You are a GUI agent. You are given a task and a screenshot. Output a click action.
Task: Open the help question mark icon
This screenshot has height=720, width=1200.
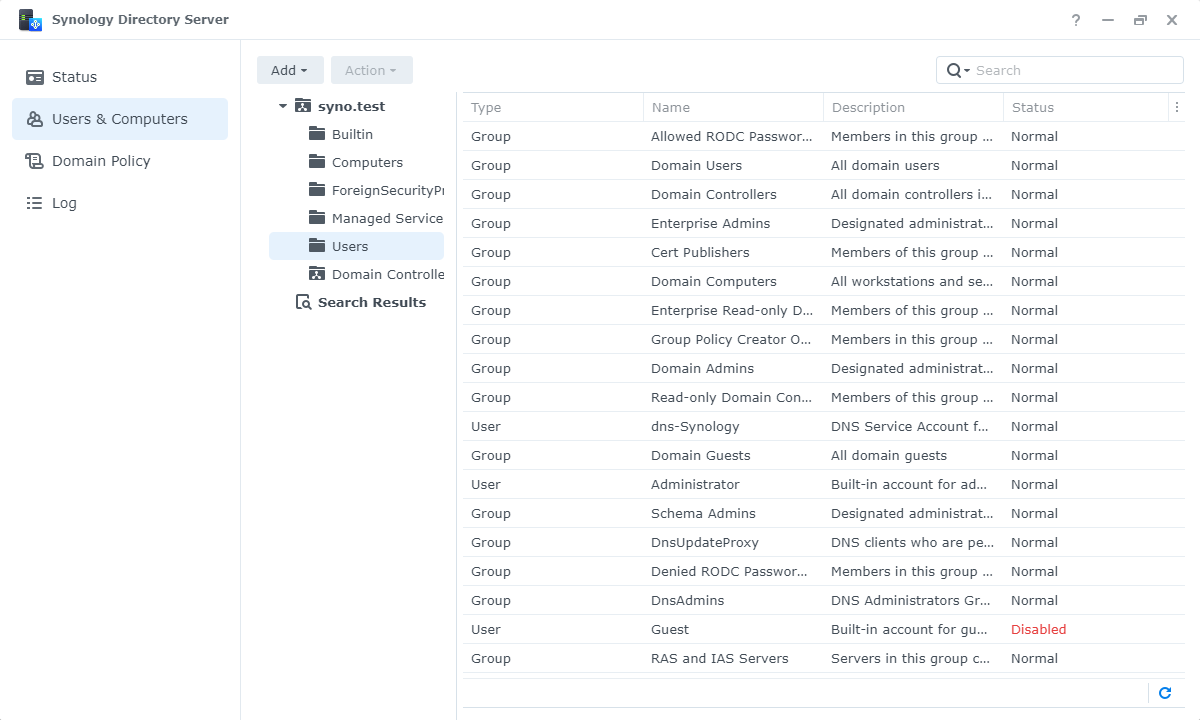[x=1075, y=19]
